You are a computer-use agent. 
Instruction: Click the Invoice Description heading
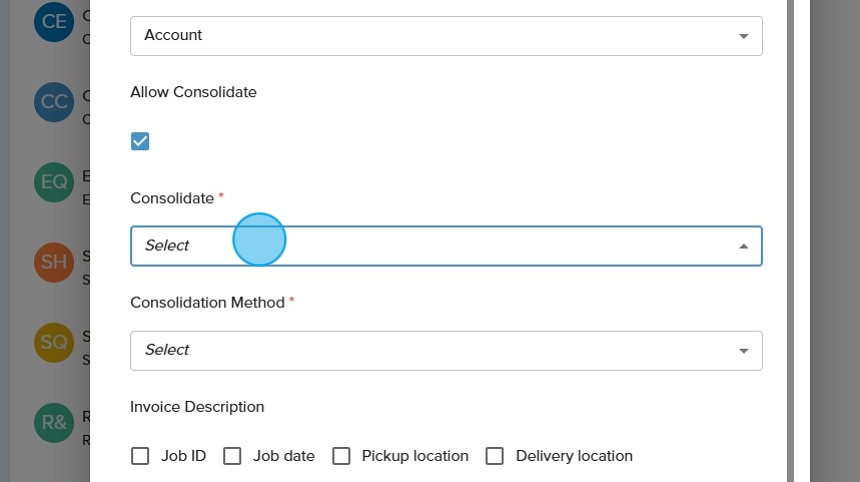[x=197, y=407]
